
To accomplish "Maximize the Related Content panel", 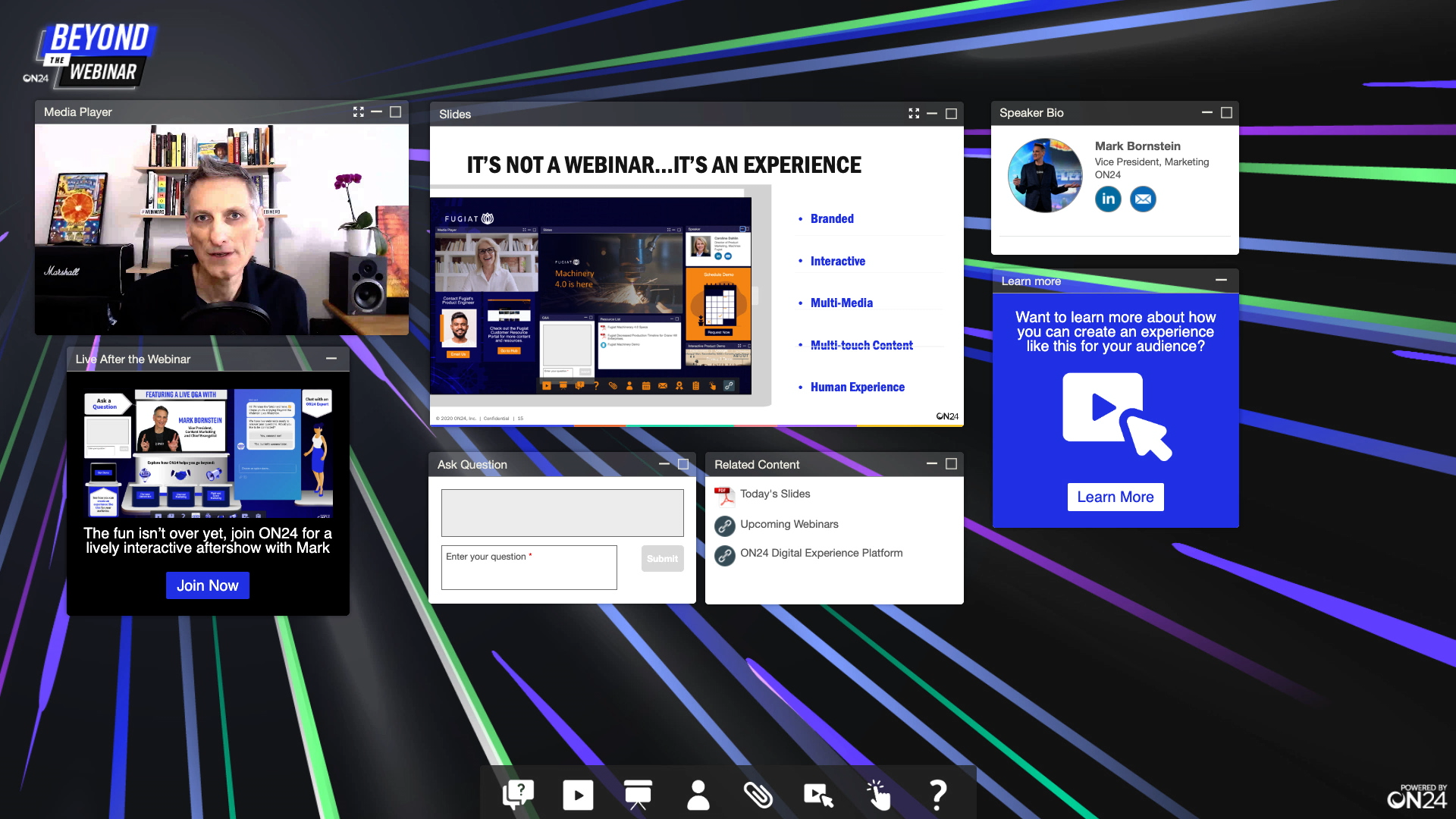I will click(951, 463).
